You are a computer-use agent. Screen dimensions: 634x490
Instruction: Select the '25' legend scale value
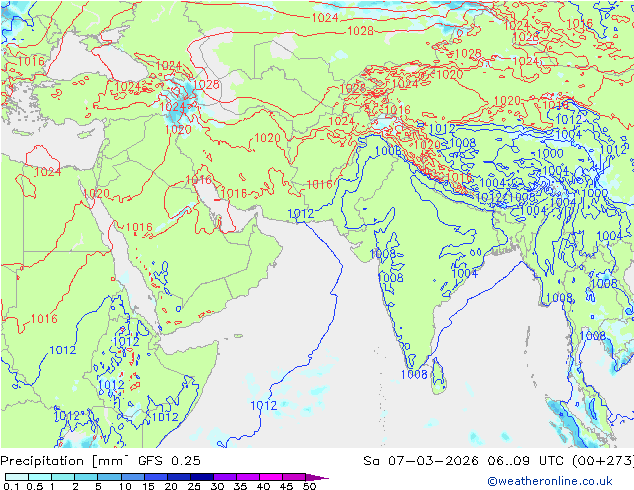(194, 486)
